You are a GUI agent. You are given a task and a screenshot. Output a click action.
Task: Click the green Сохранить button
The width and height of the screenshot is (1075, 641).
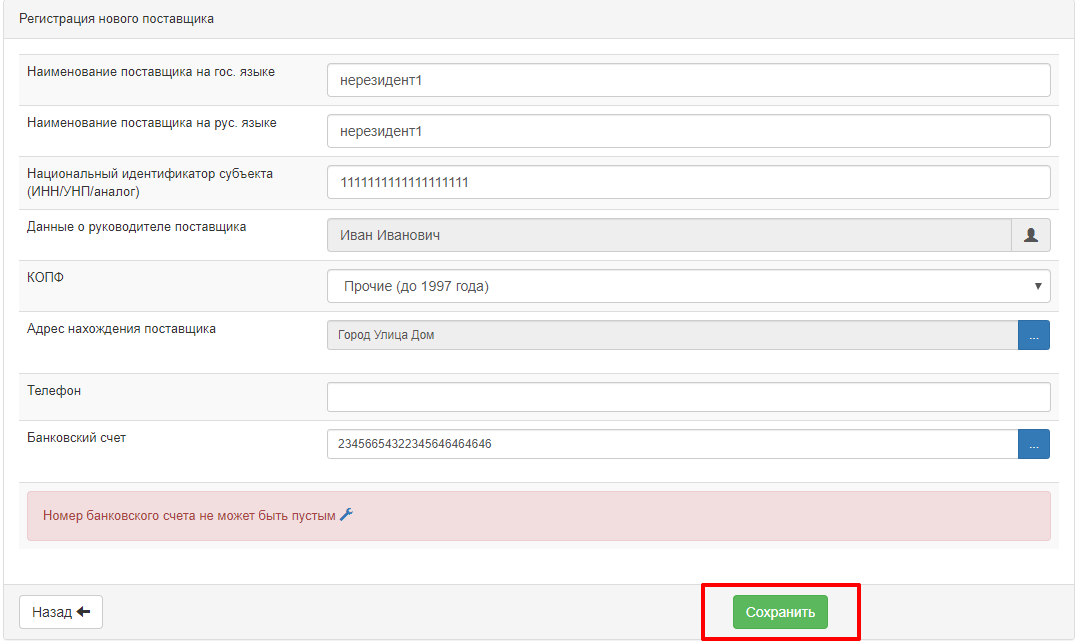pyautogui.click(x=780, y=612)
